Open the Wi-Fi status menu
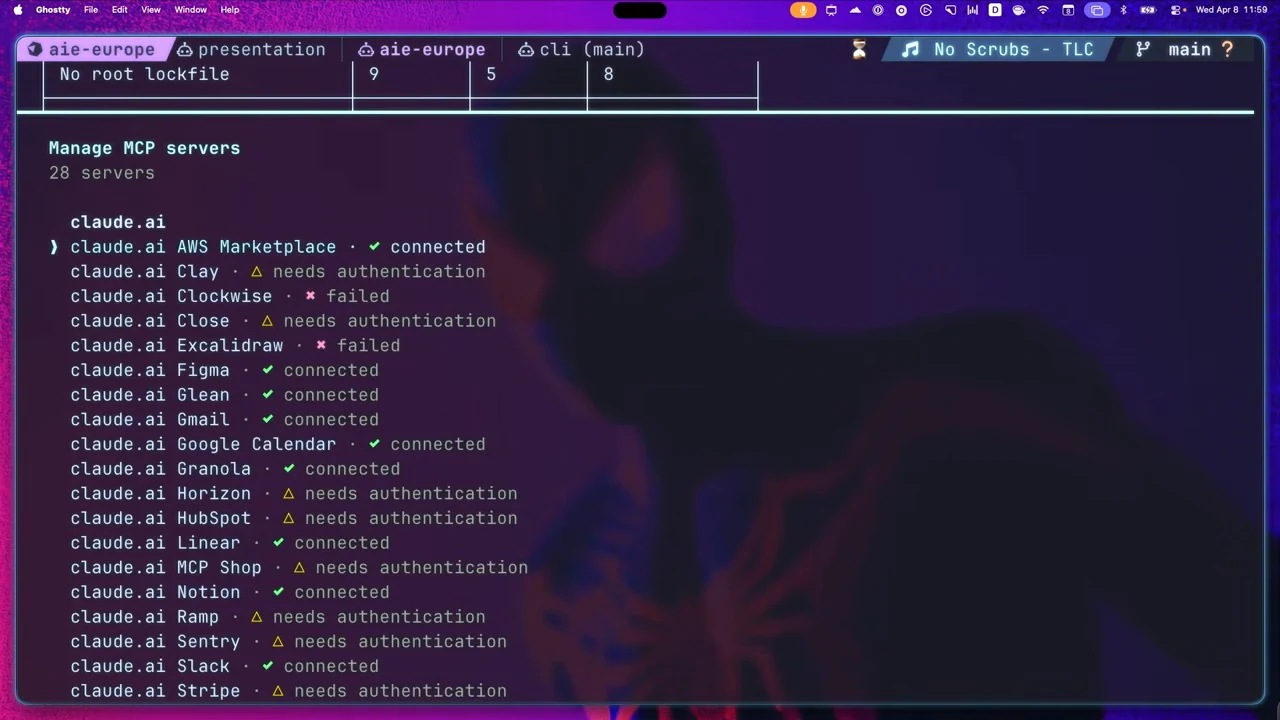This screenshot has height=720, width=1280. click(1044, 10)
